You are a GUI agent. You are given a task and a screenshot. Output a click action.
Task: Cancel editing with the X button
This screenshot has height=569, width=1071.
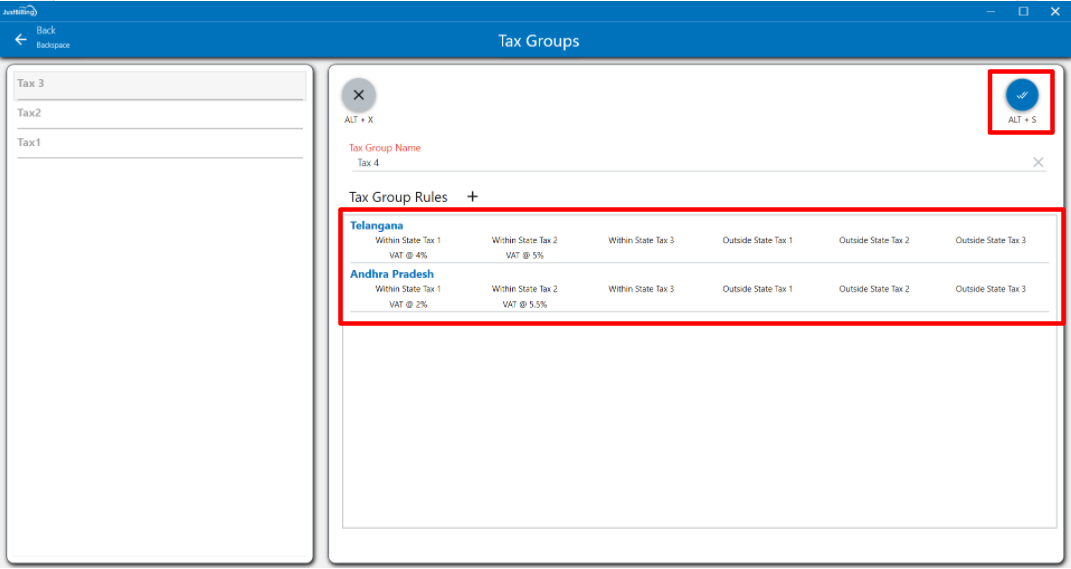point(359,96)
